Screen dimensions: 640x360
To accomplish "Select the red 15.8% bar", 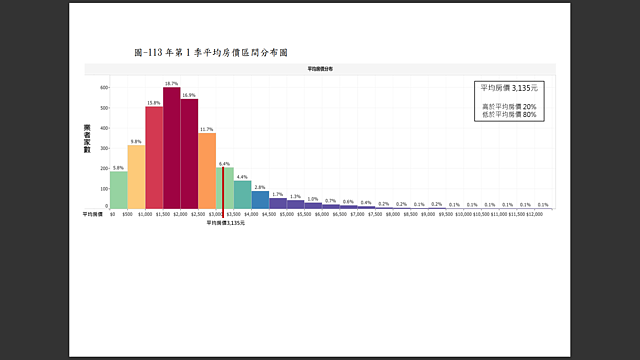I will click(154, 158).
